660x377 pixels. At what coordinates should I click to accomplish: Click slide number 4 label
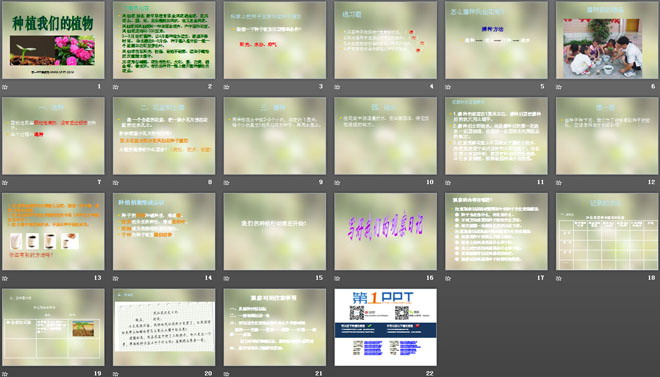coord(431,87)
